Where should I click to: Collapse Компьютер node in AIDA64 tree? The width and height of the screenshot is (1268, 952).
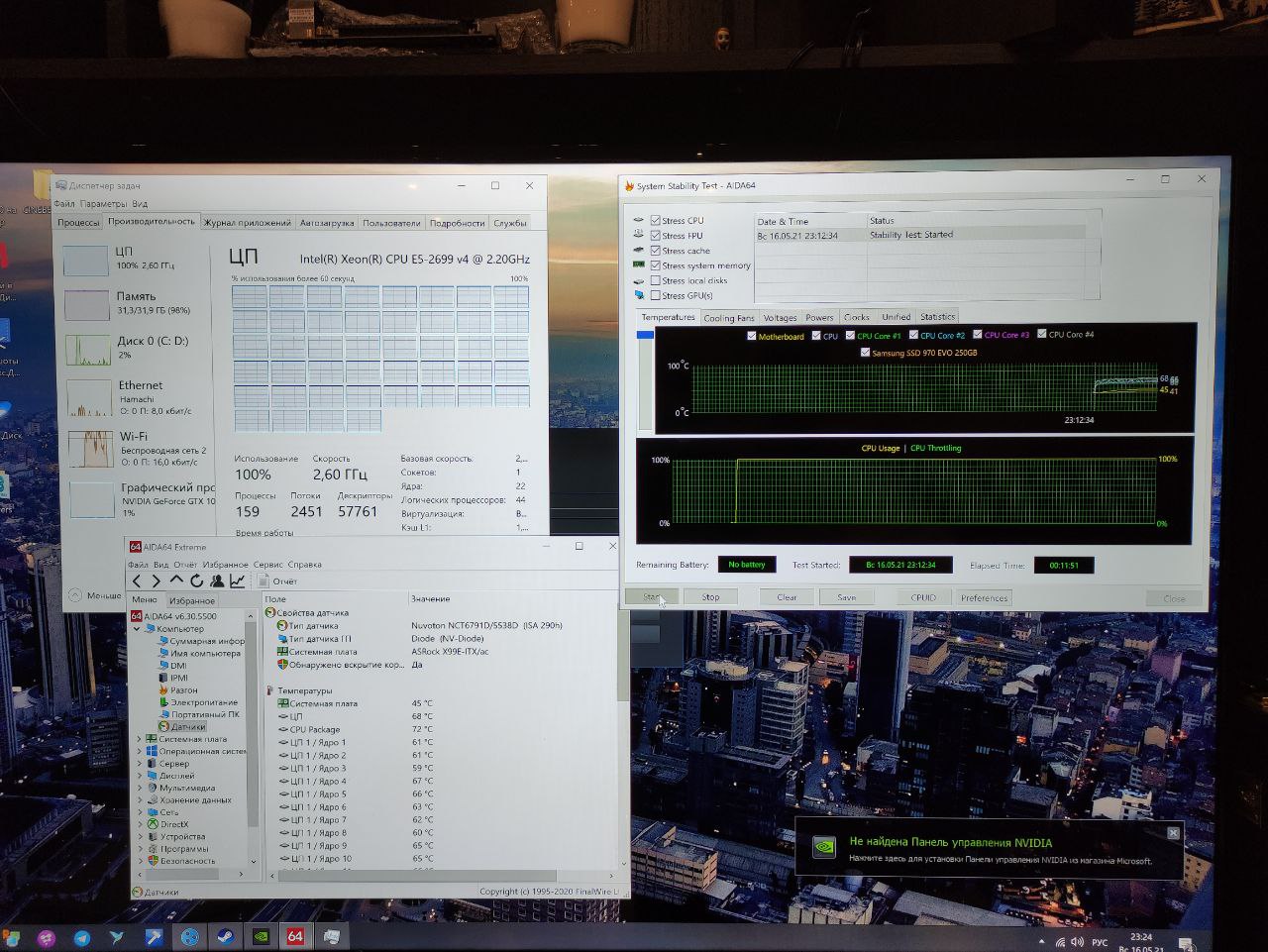click(x=139, y=629)
